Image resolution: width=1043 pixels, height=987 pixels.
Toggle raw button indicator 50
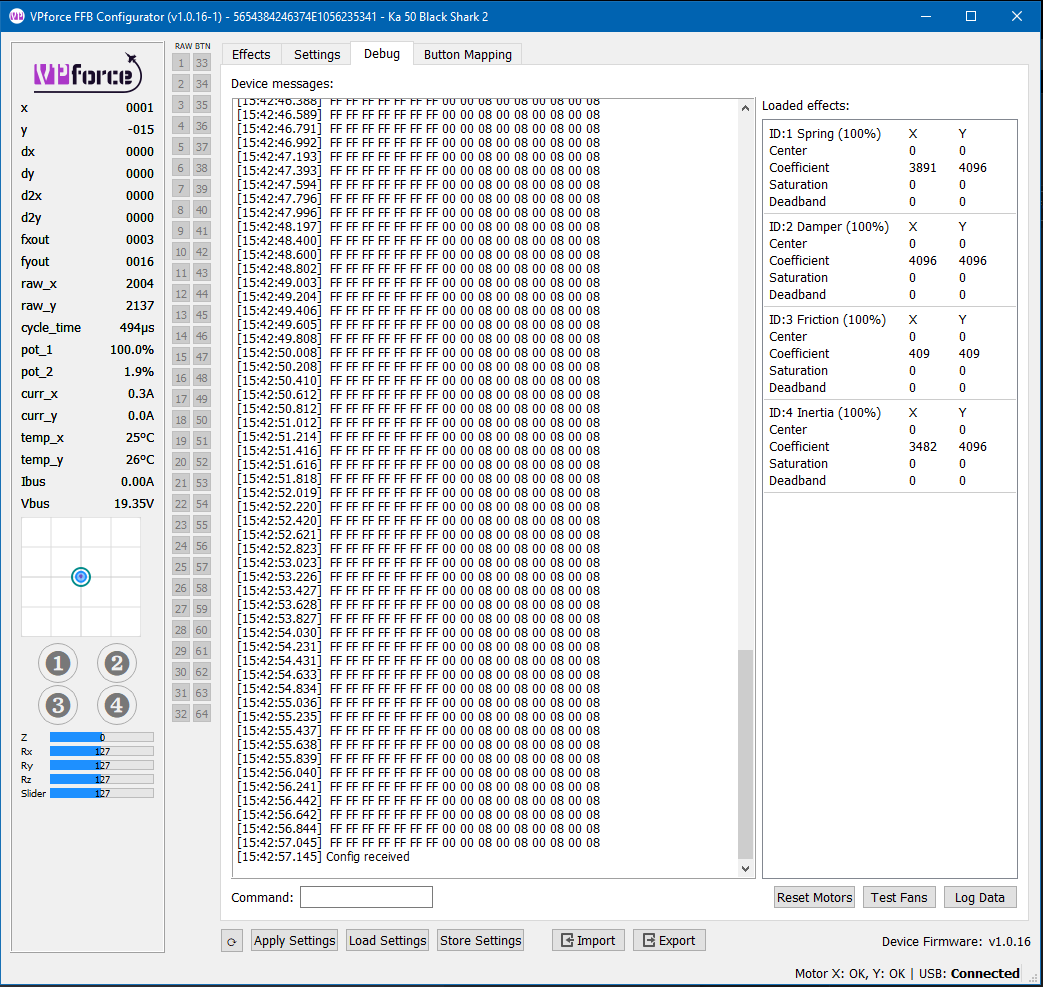pyautogui.click(x=202, y=420)
